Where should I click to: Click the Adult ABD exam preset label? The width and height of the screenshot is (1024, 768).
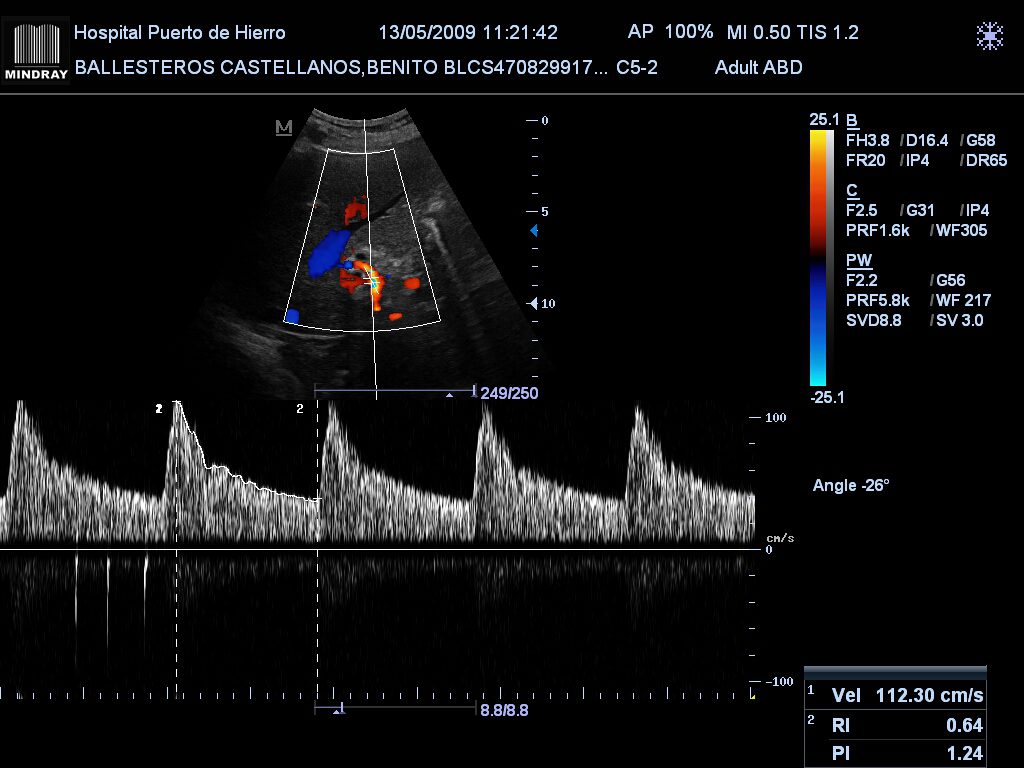[758, 68]
